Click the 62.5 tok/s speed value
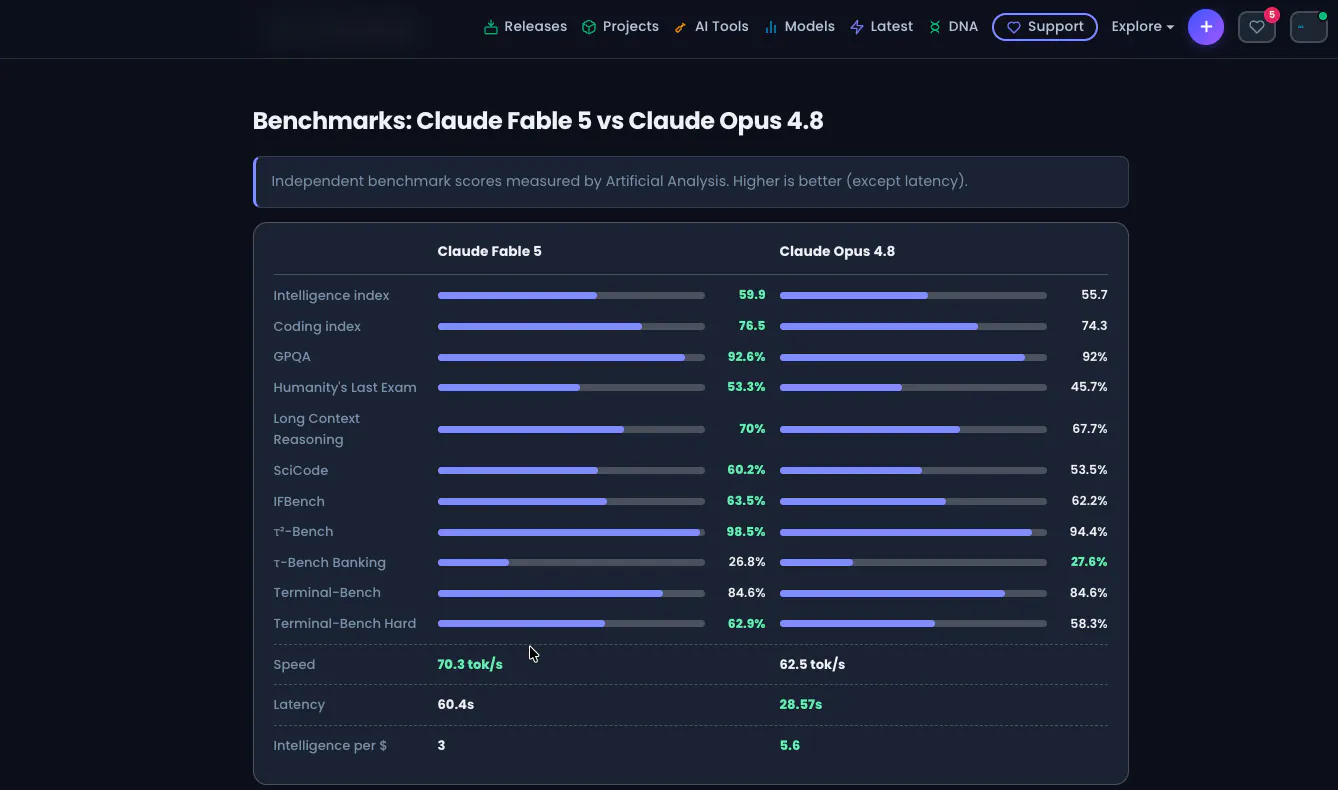Viewport: 1338px width, 790px height. [812, 665]
